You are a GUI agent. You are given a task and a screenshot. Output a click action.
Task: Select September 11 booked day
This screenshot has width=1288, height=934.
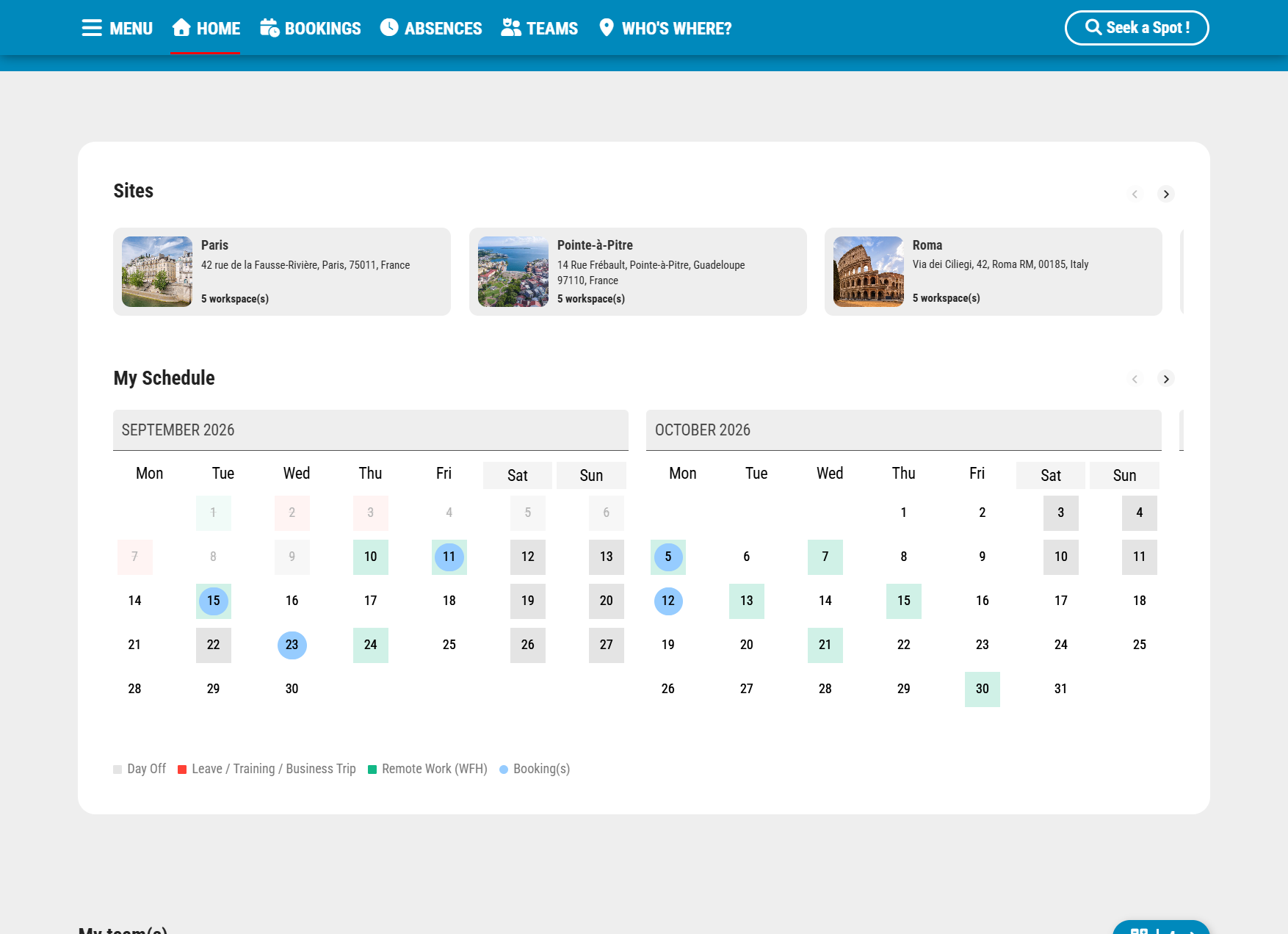(449, 557)
